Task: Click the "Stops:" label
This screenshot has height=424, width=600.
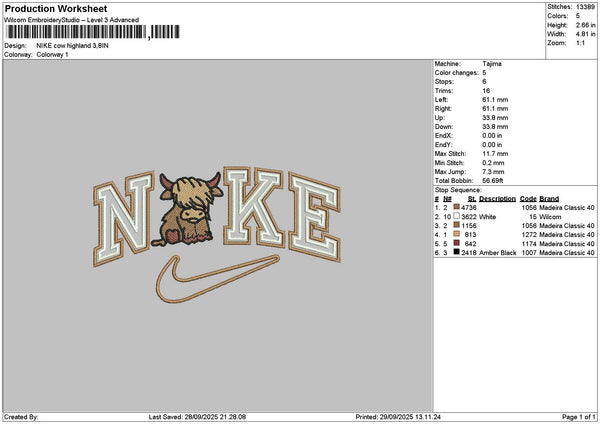Action: (444, 82)
